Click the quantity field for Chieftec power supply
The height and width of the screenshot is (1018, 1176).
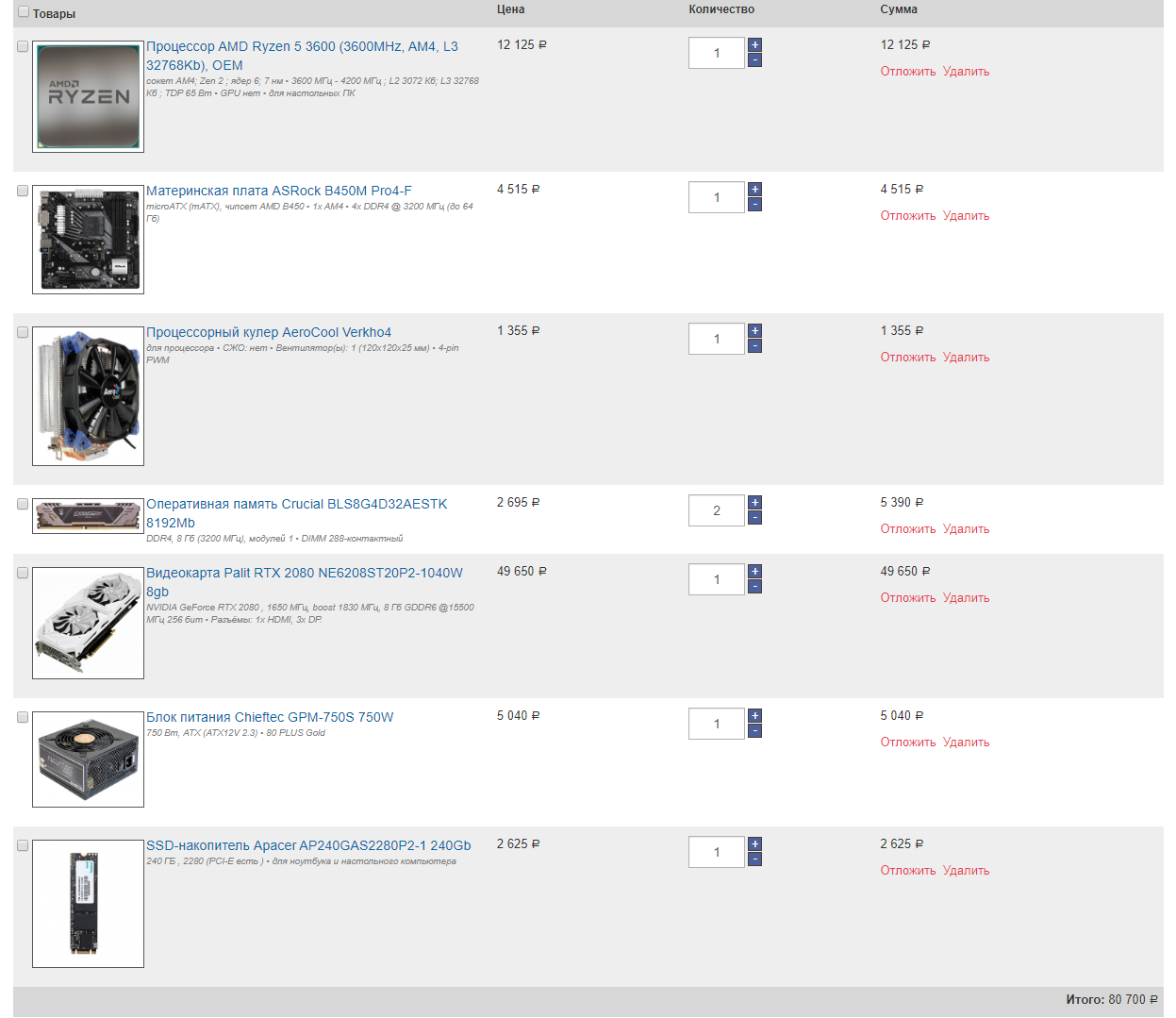717,724
